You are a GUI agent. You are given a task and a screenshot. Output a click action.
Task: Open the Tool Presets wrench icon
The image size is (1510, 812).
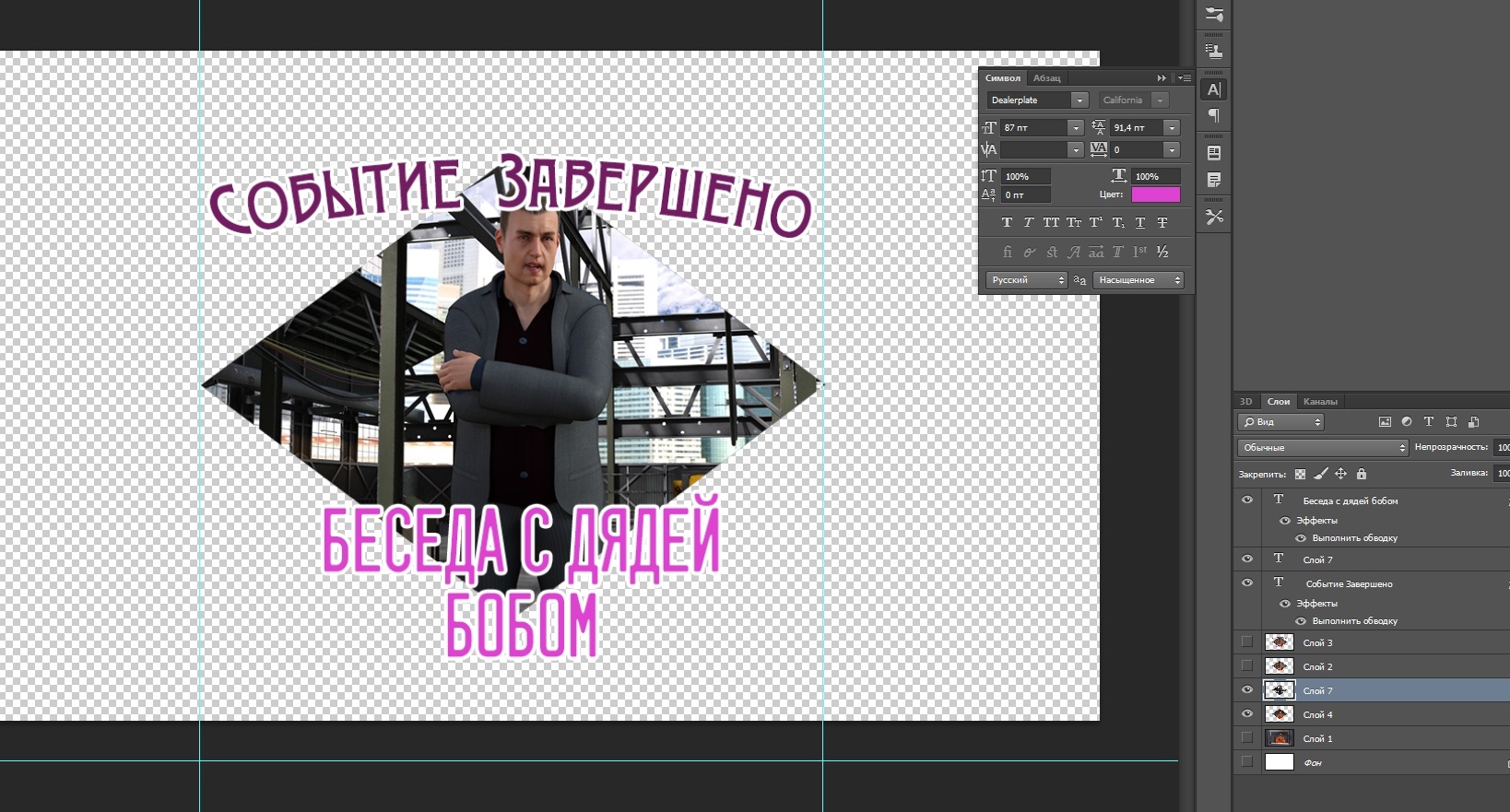click(1214, 218)
